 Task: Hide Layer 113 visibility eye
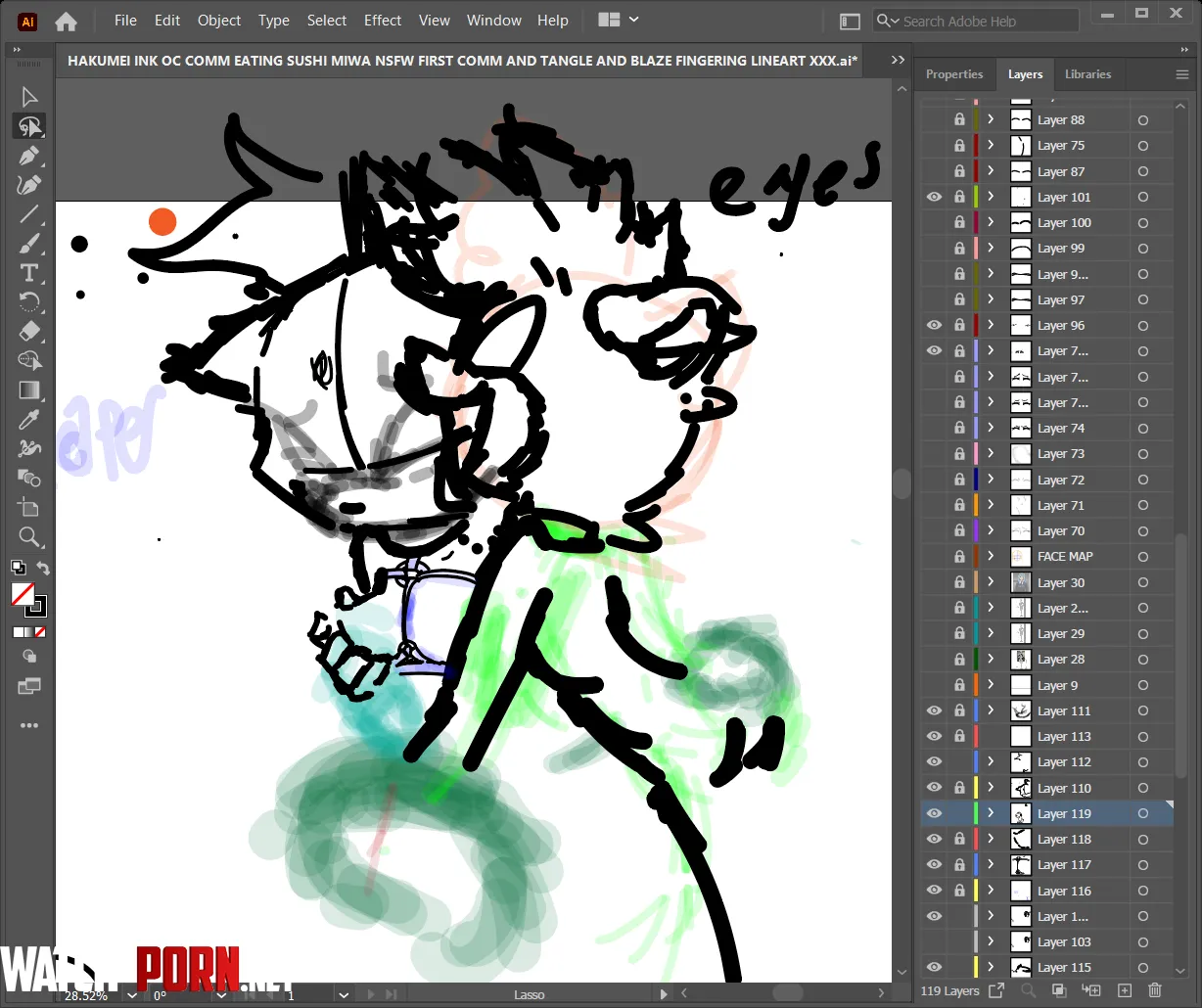[934, 736]
